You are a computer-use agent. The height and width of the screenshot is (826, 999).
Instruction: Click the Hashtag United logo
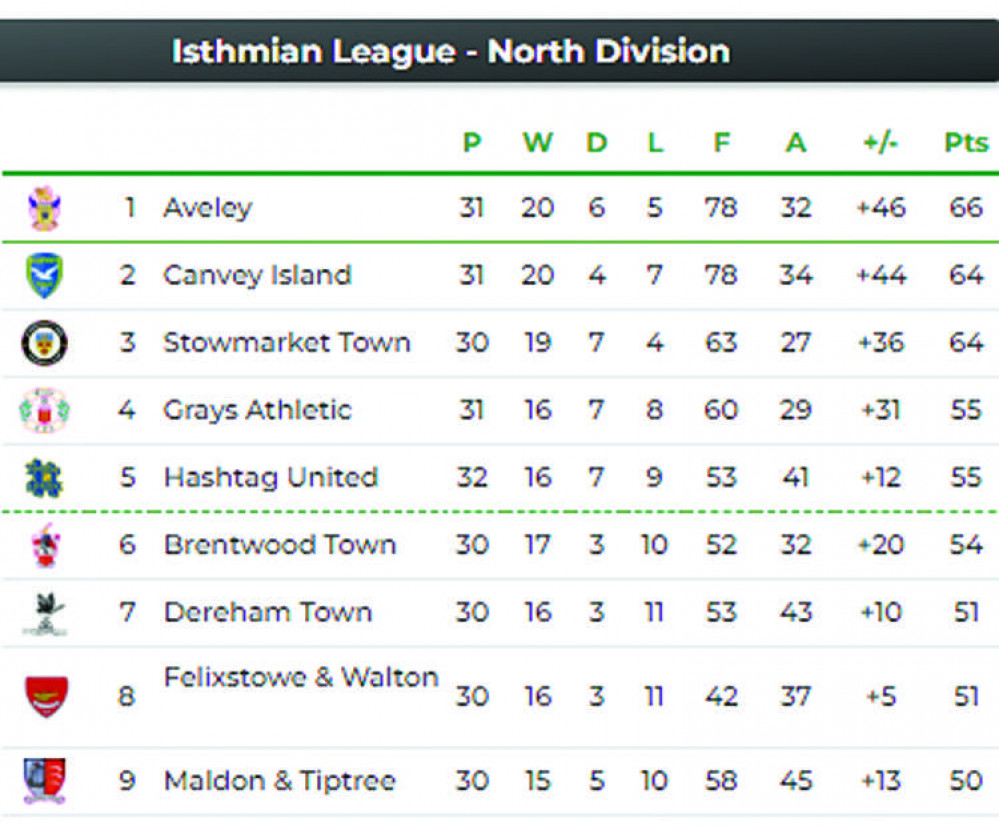point(44,478)
